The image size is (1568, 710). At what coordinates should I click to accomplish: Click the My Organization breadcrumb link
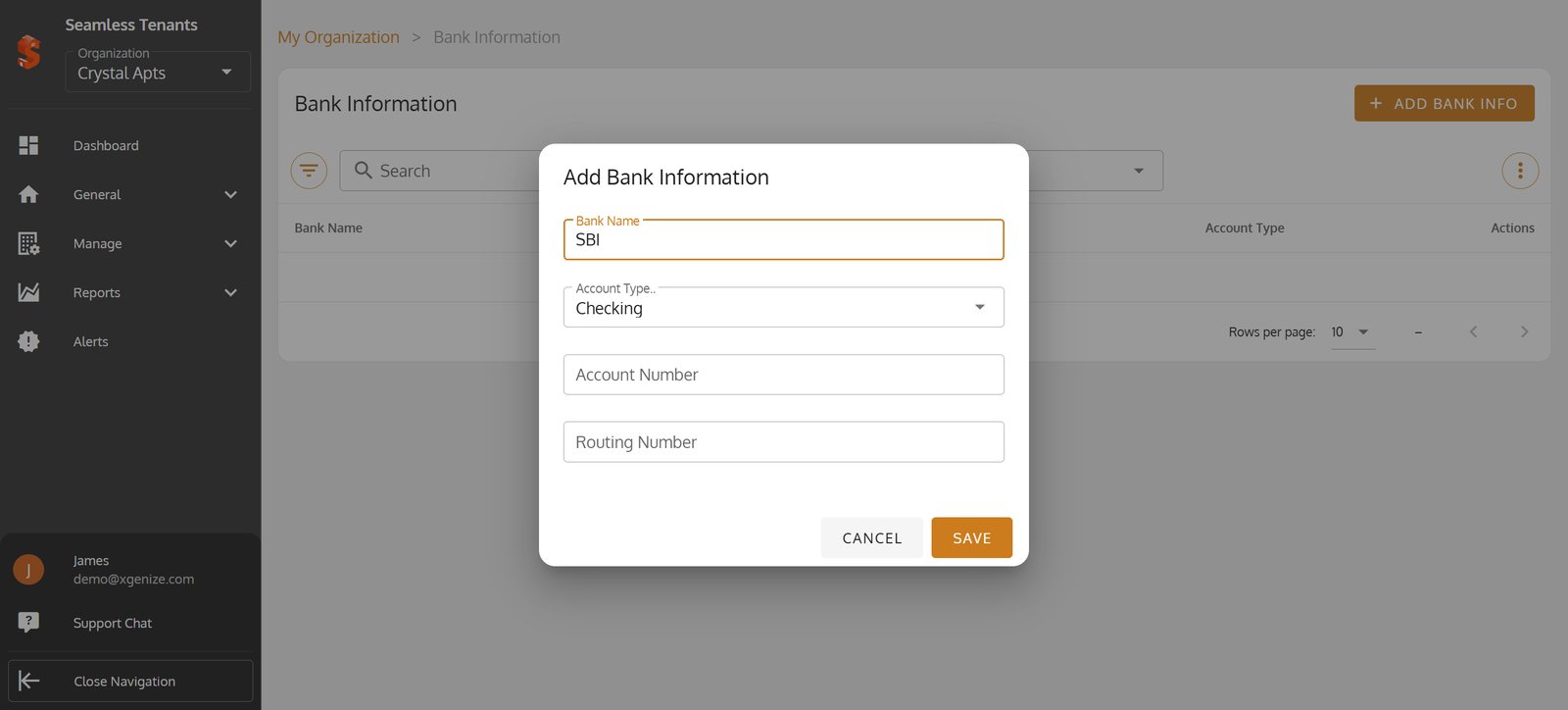click(x=338, y=37)
